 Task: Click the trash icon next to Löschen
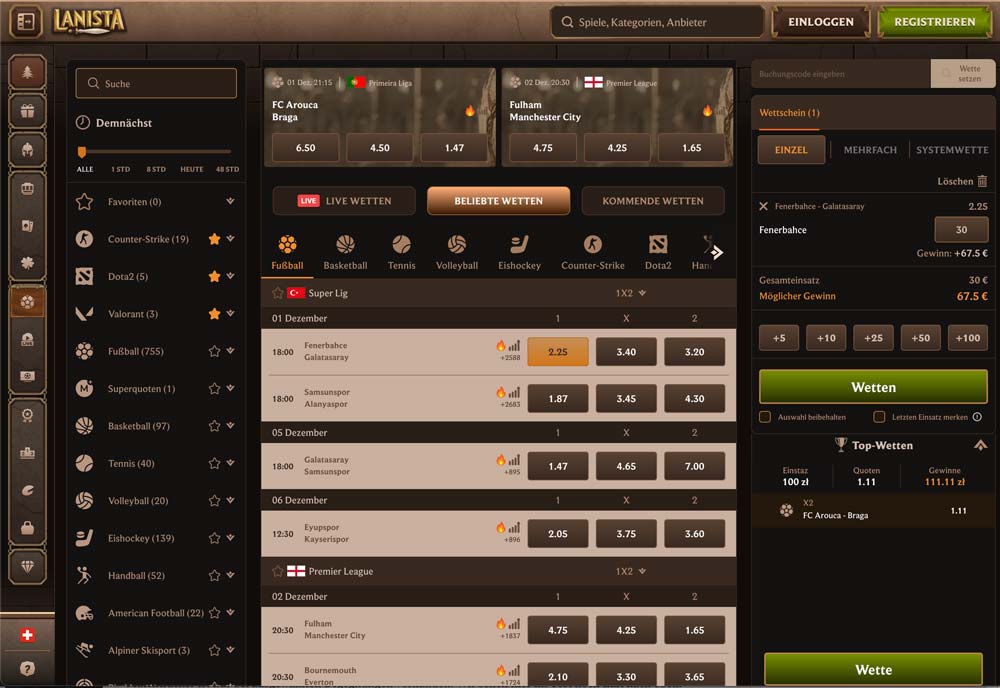(982, 181)
